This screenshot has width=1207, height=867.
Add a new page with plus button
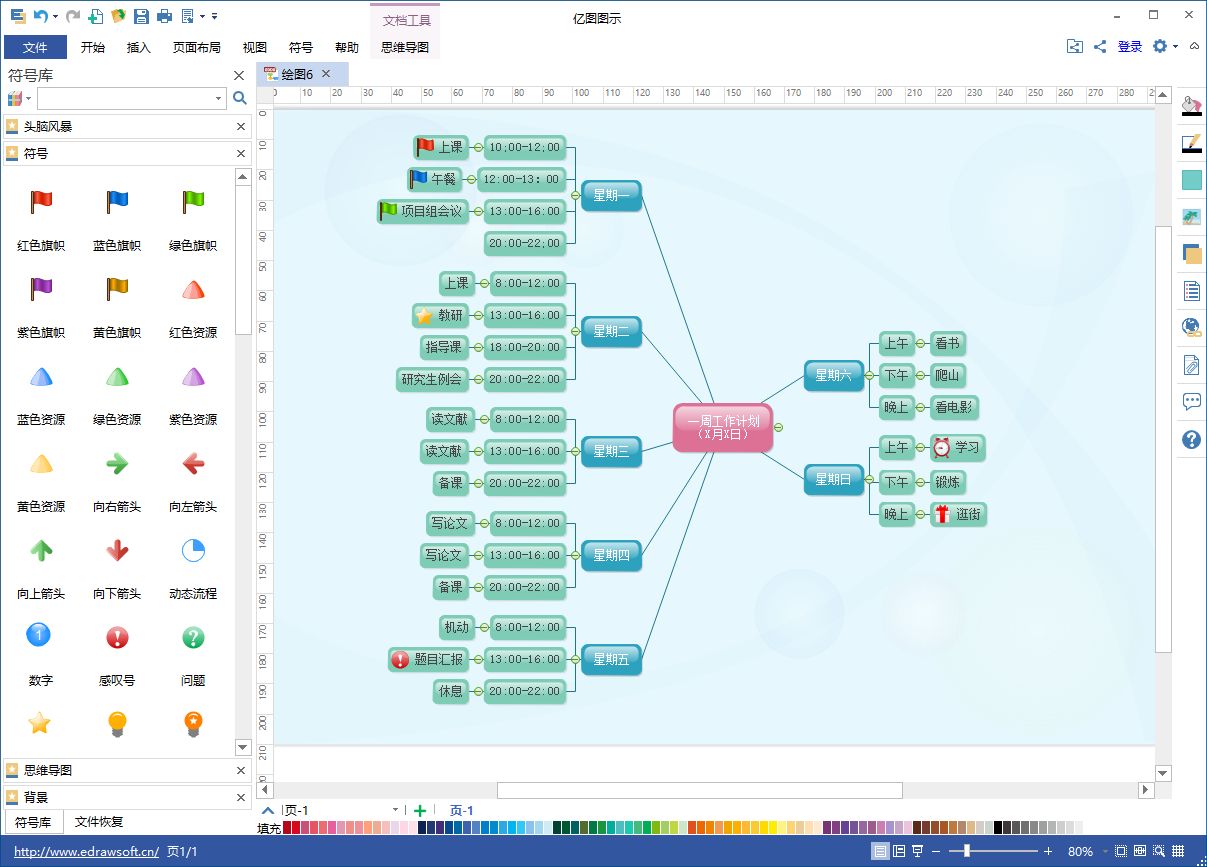[x=420, y=811]
